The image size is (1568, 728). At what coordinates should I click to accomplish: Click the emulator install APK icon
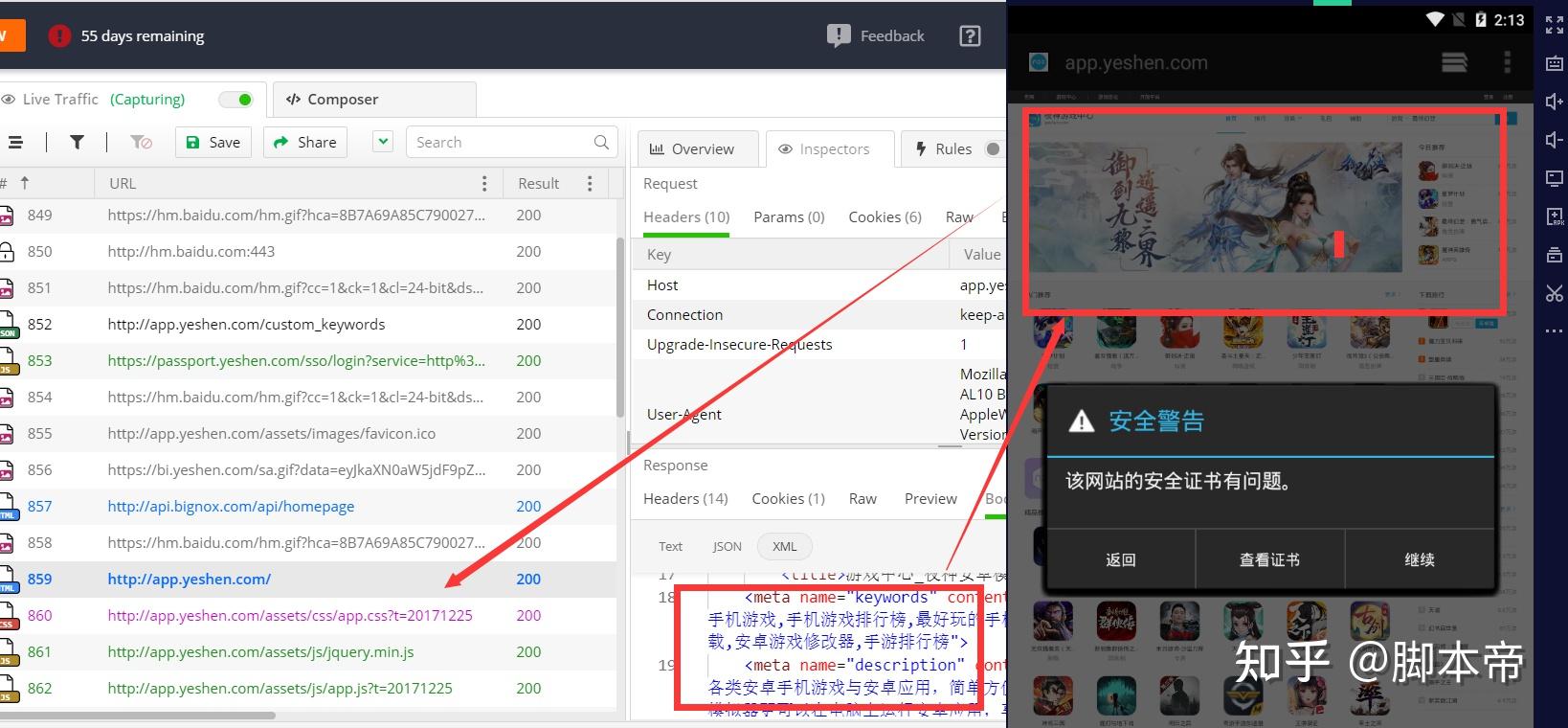click(x=1555, y=216)
